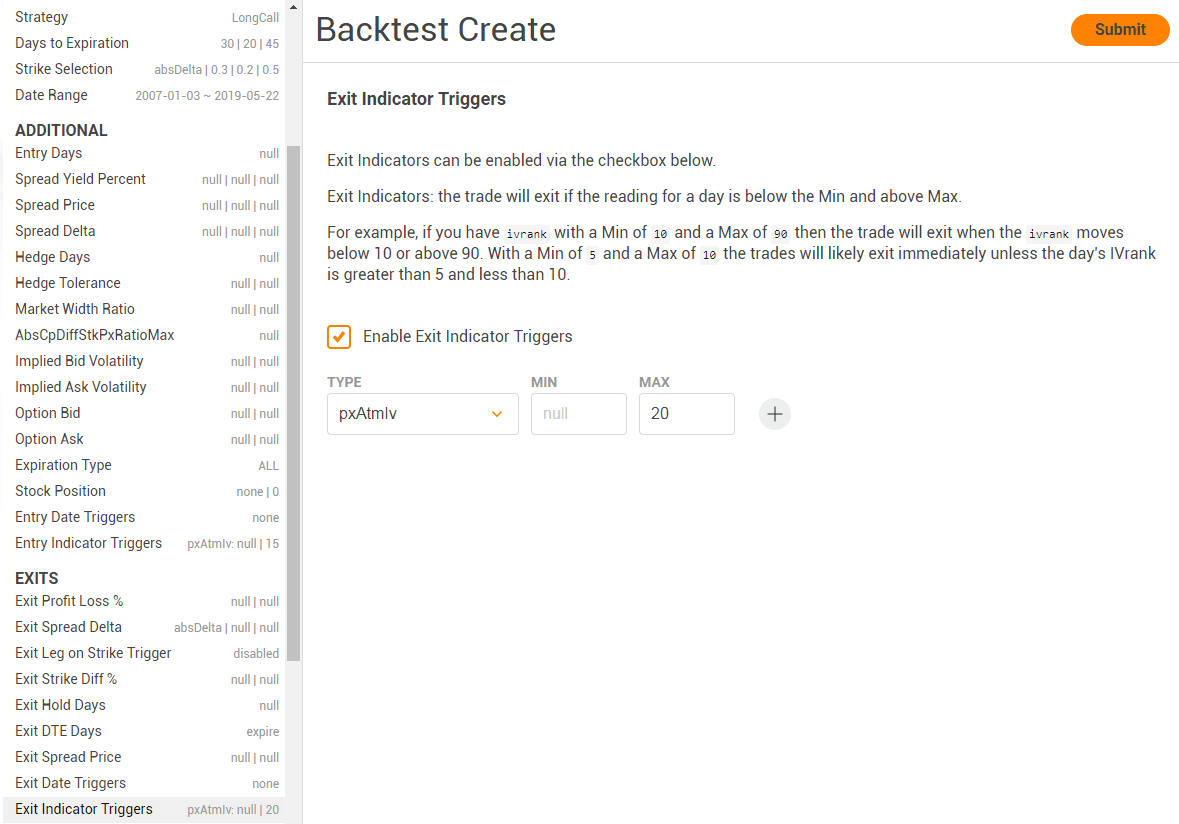
Task: Click the Submit button
Action: (x=1120, y=30)
